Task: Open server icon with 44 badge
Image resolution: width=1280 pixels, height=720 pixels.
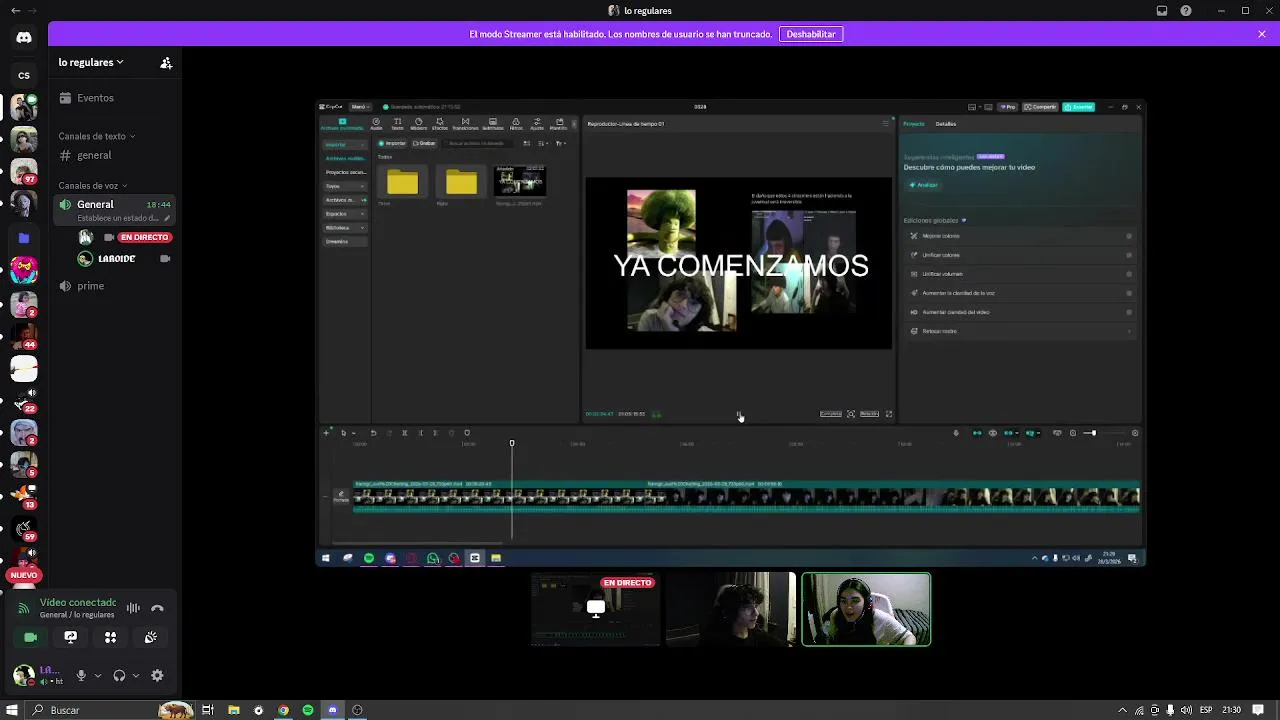Action: pyautogui.click(x=24, y=336)
